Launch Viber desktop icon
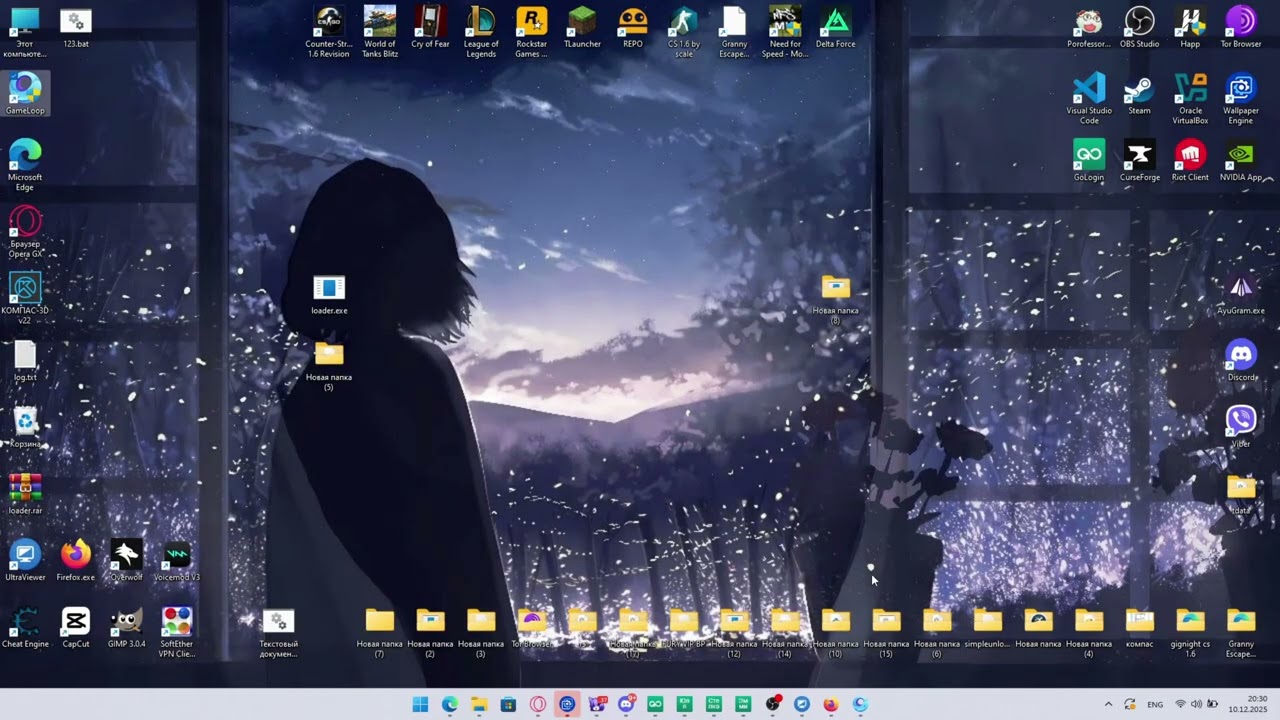 (x=1241, y=428)
